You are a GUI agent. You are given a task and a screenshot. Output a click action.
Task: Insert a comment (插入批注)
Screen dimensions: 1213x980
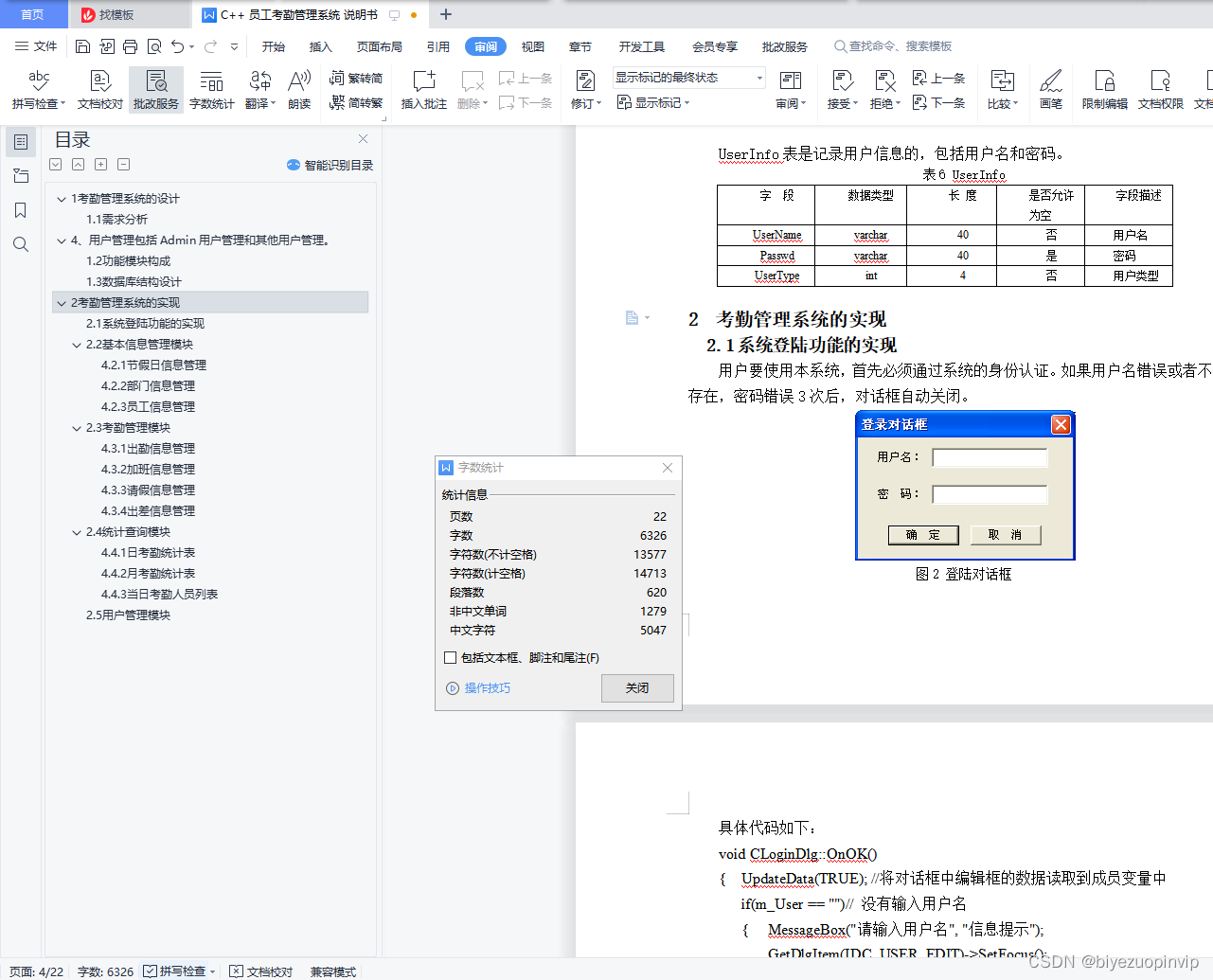423,89
